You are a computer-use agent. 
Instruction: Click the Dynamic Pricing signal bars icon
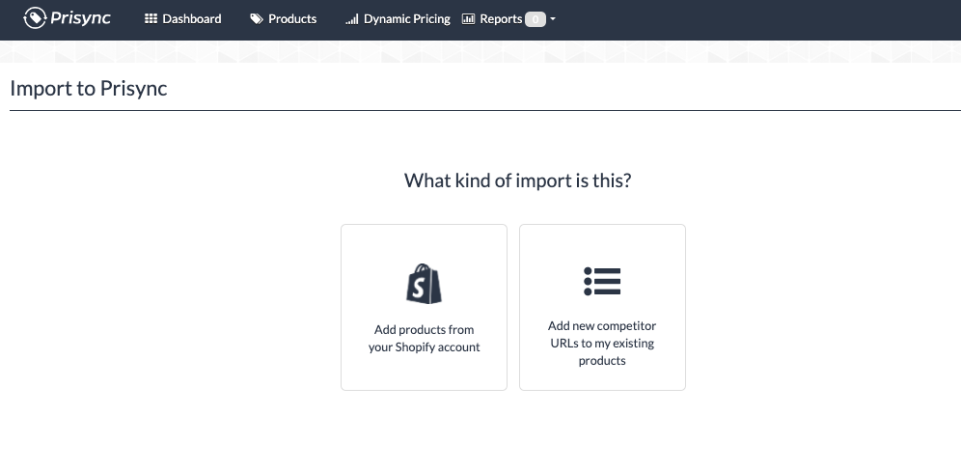[x=352, y=20]
